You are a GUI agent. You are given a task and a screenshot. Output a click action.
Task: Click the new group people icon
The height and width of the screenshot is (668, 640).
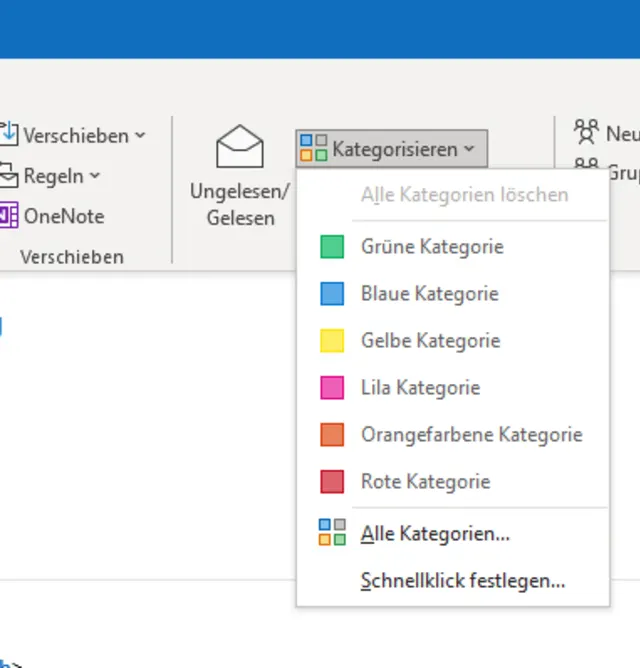pos(586,131)
